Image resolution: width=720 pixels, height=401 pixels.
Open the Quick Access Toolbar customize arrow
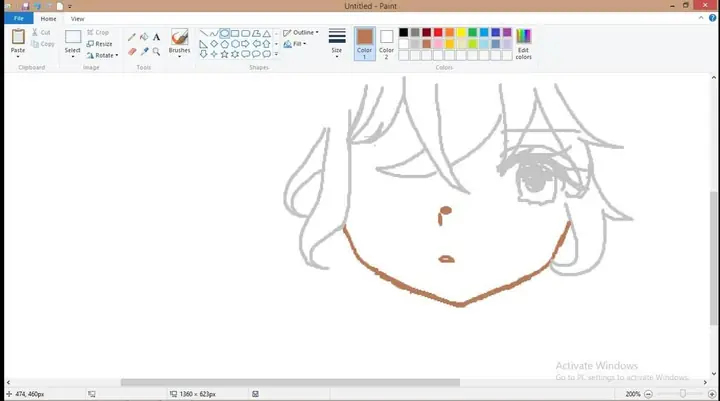[x=70, y=6]
